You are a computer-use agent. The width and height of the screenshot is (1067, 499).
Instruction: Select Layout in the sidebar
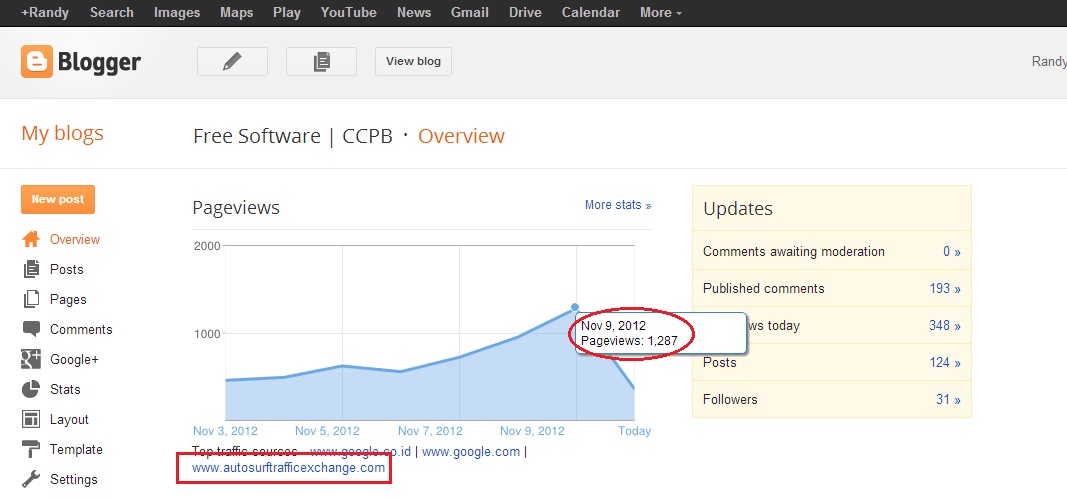[69, 419]
